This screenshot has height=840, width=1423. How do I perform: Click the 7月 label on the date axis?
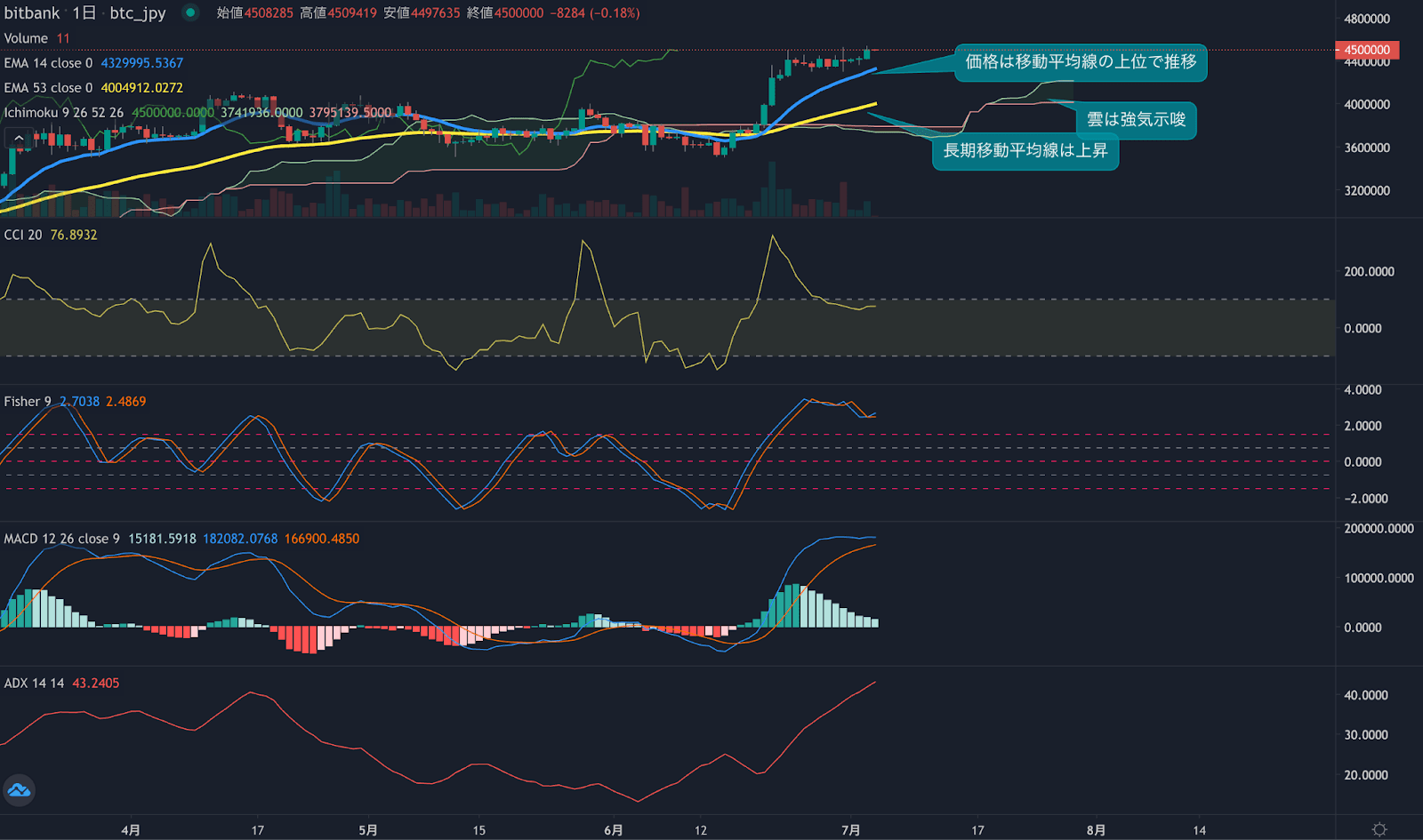pos(851,830)
